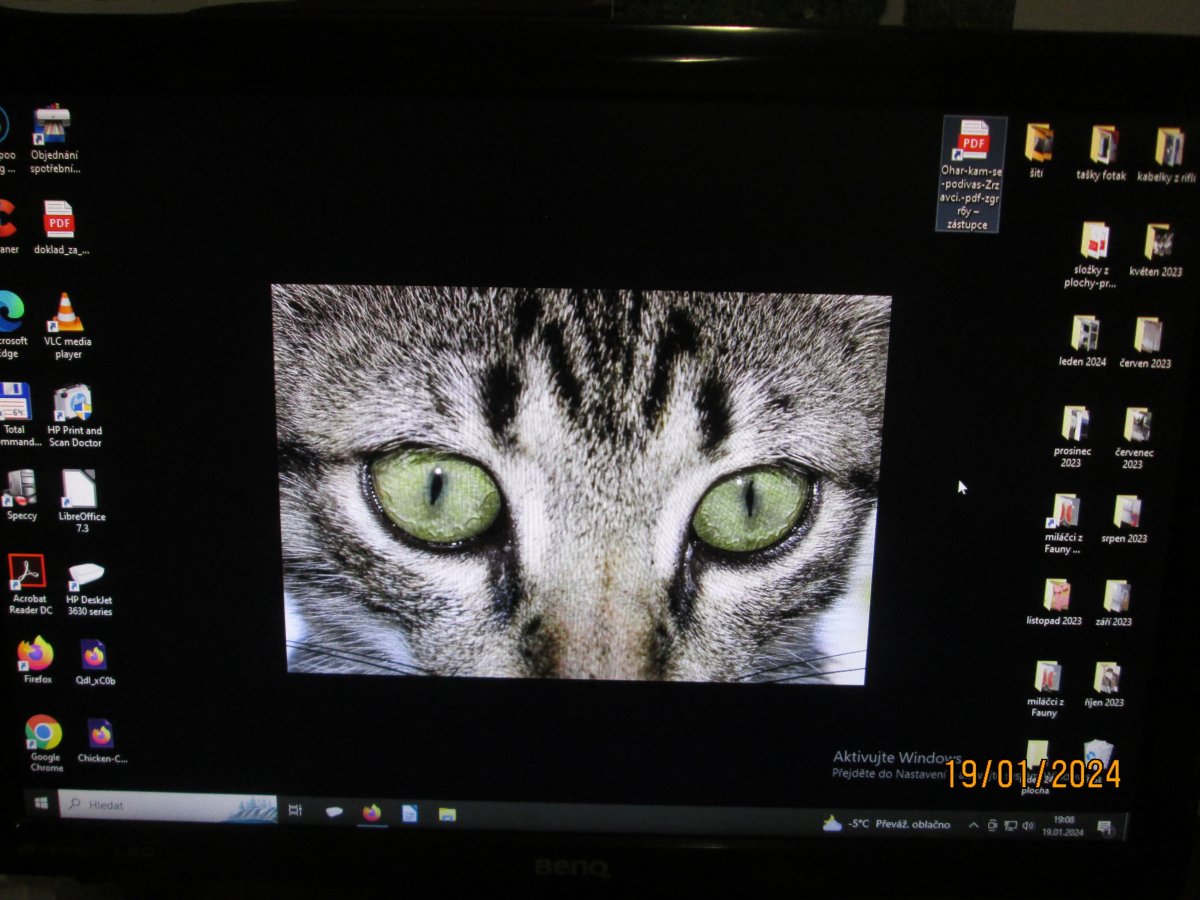Open the 'leden 2024' folder
This screenshot has width=1200, height=900.
(x=1084, y=333)
